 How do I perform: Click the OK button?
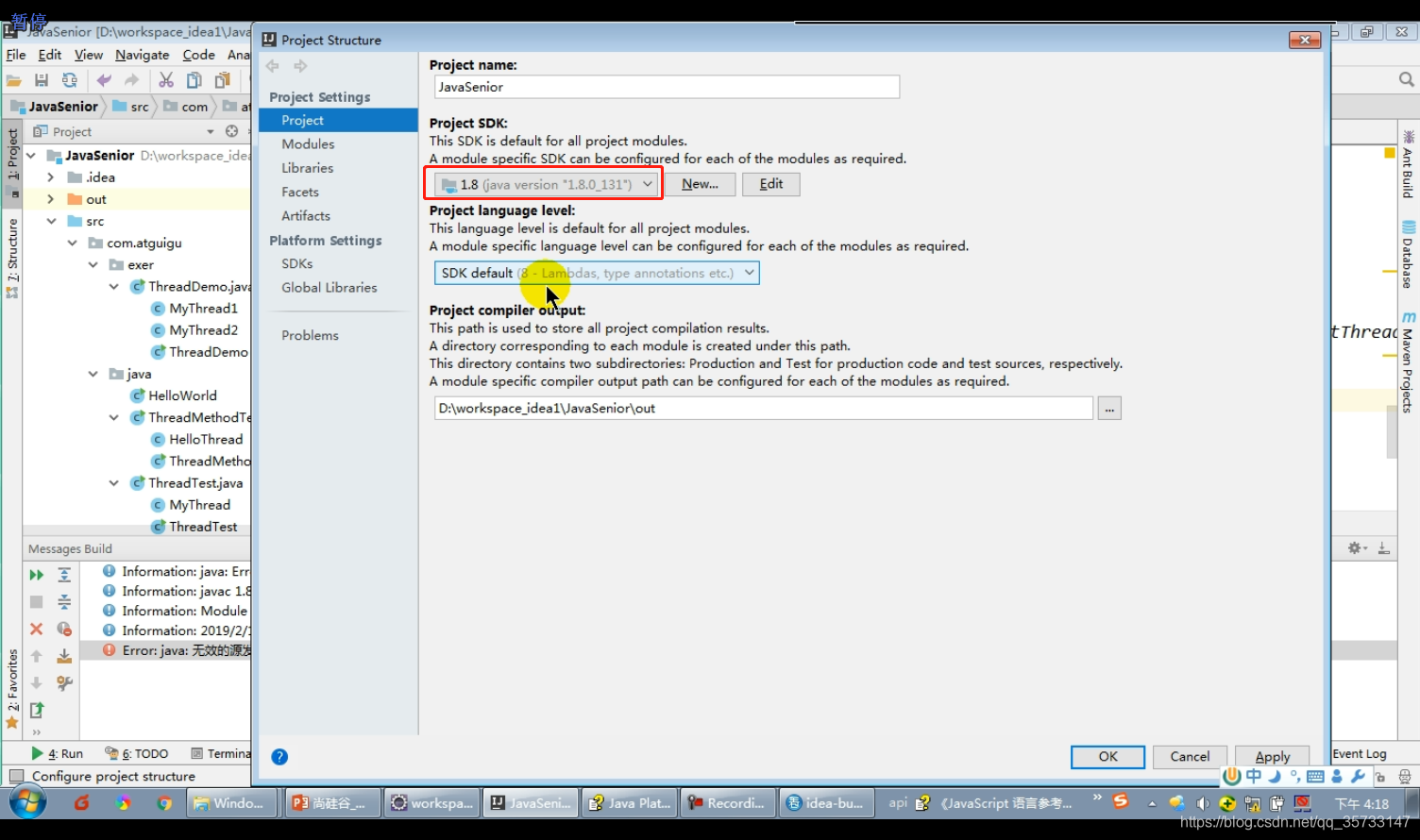1107,757
